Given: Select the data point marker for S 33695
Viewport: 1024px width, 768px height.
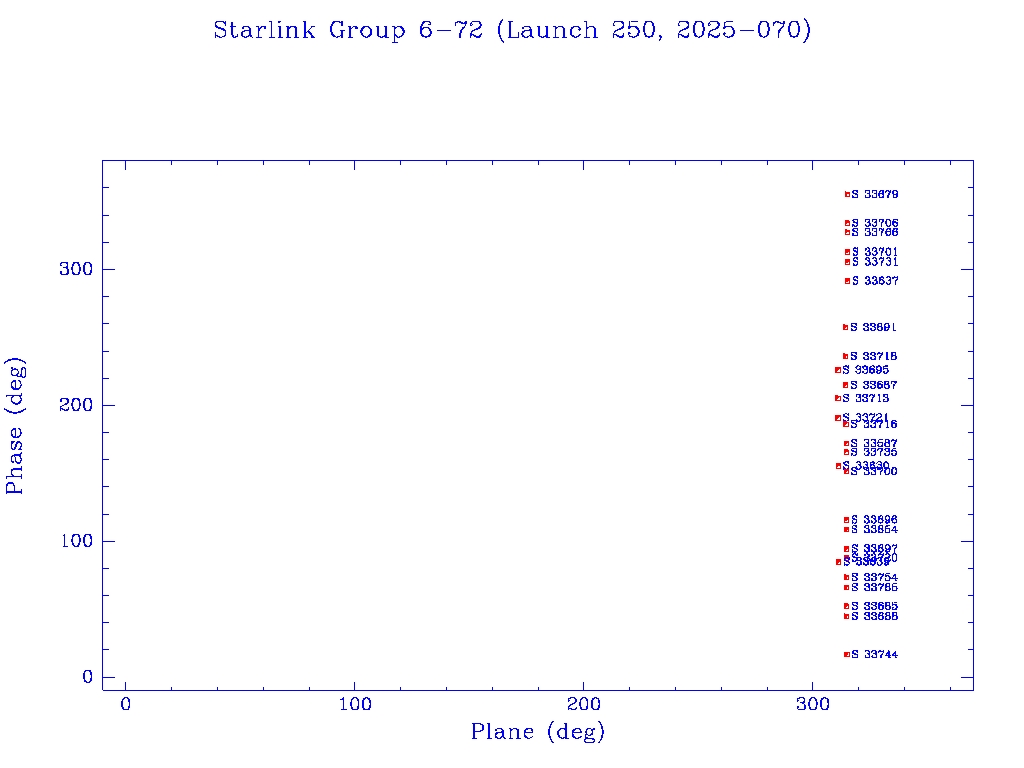Looking at the screenshot, I should coord(838,370).
